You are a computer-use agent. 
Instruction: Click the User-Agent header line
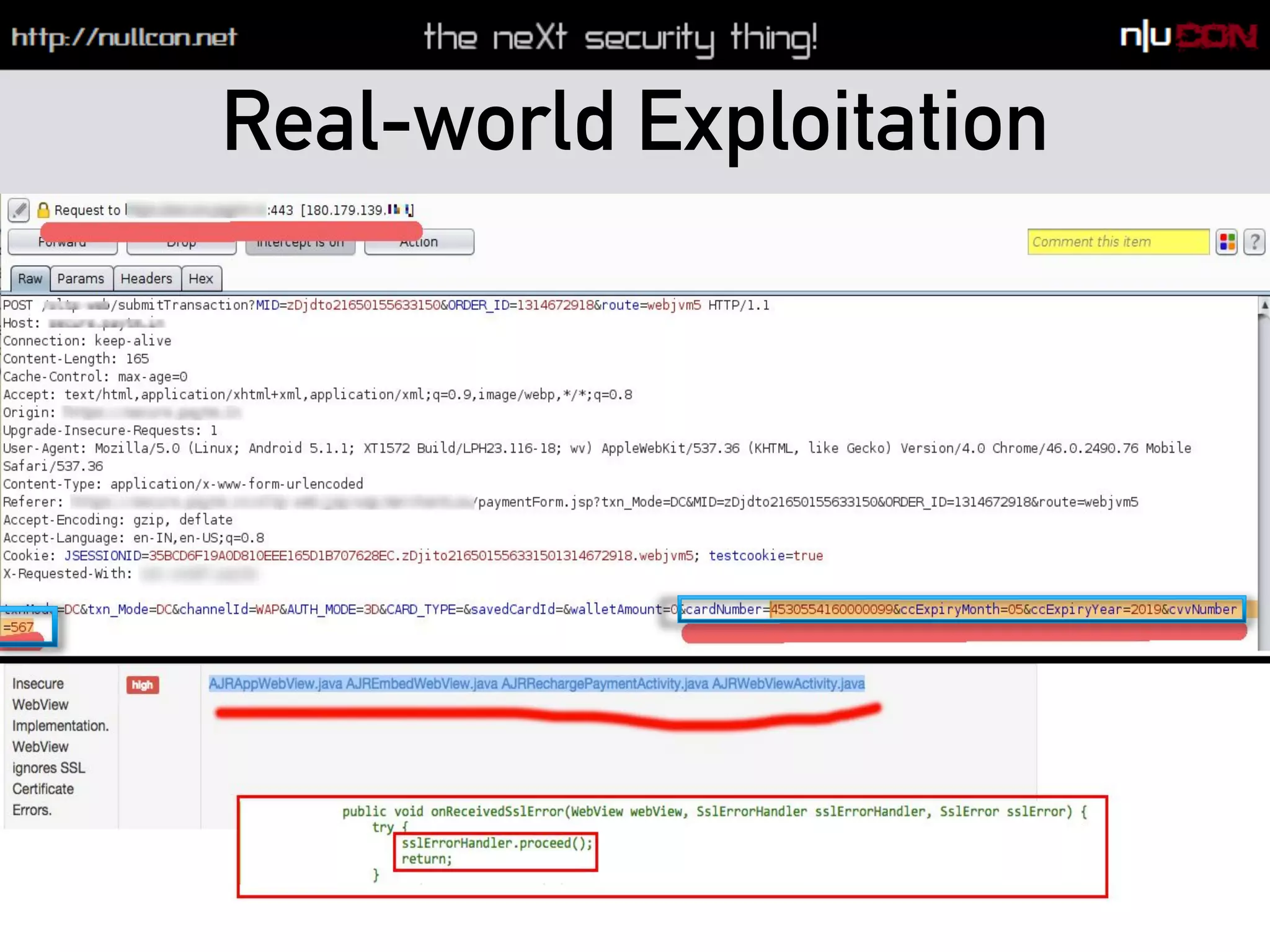tap(597, 457)
